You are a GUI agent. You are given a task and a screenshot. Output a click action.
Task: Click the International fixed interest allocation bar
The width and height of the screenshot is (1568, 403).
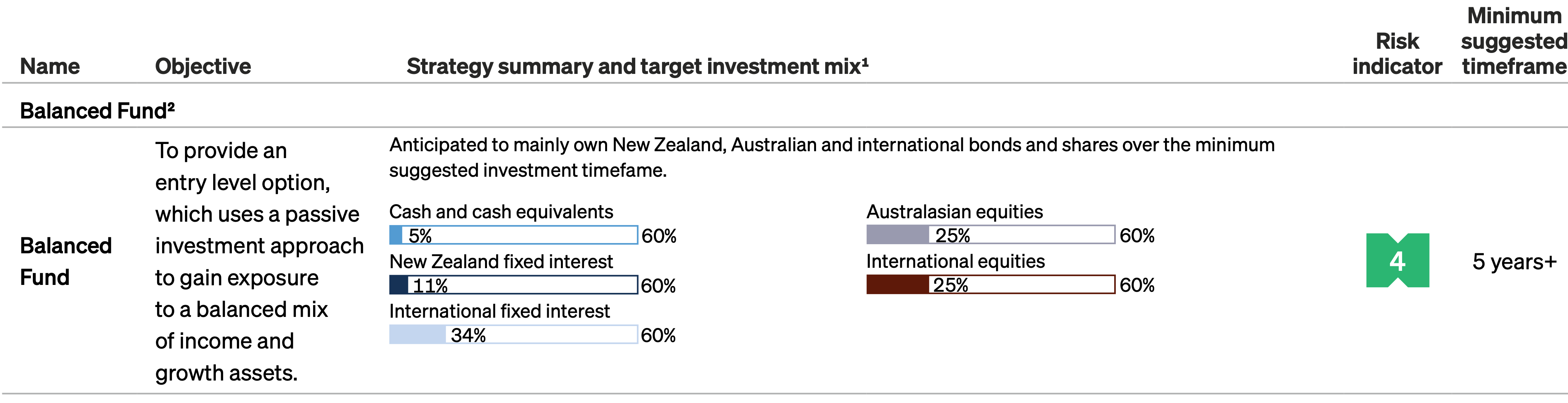(x=513, y=335)
